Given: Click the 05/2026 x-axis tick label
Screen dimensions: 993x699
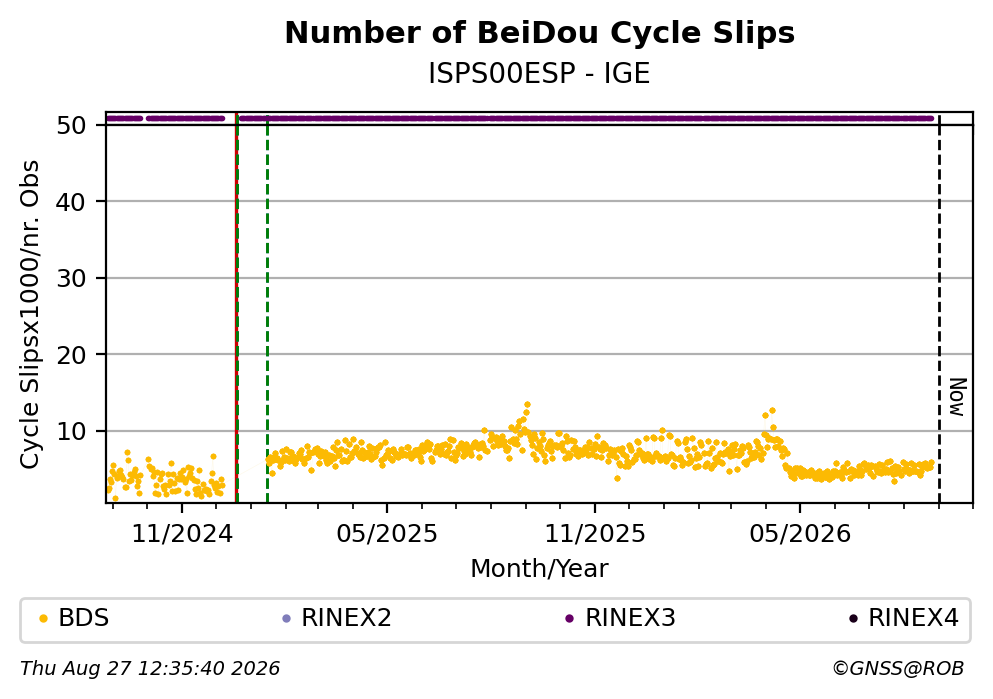Looking at the screenshot, I should 800,534.
